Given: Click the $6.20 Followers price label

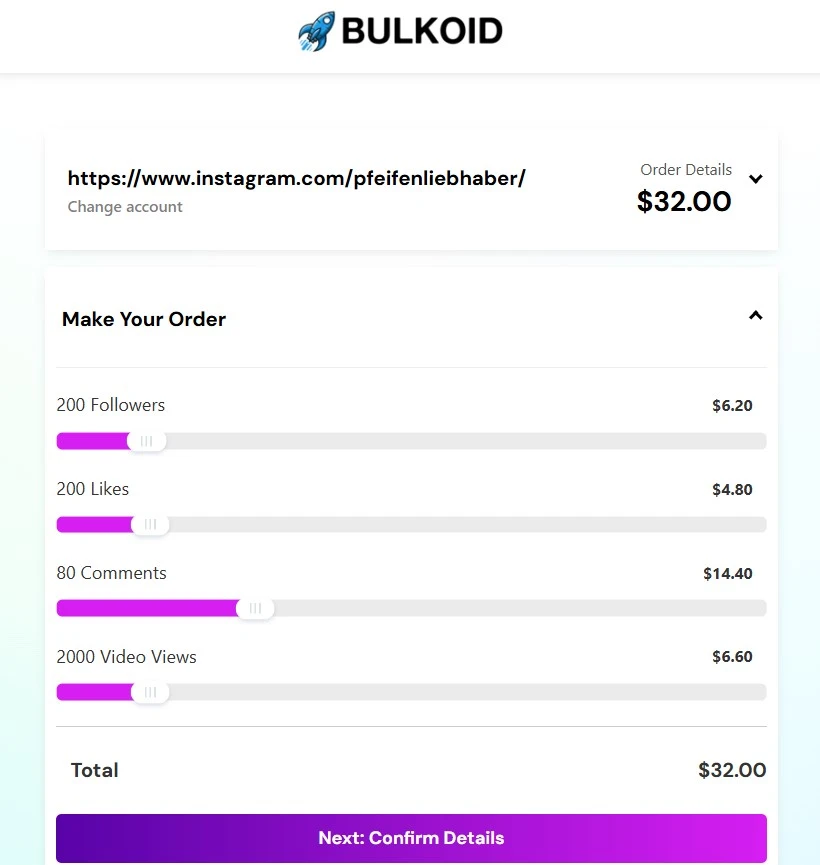Looking at the screenshot, I should coord(732,405).
